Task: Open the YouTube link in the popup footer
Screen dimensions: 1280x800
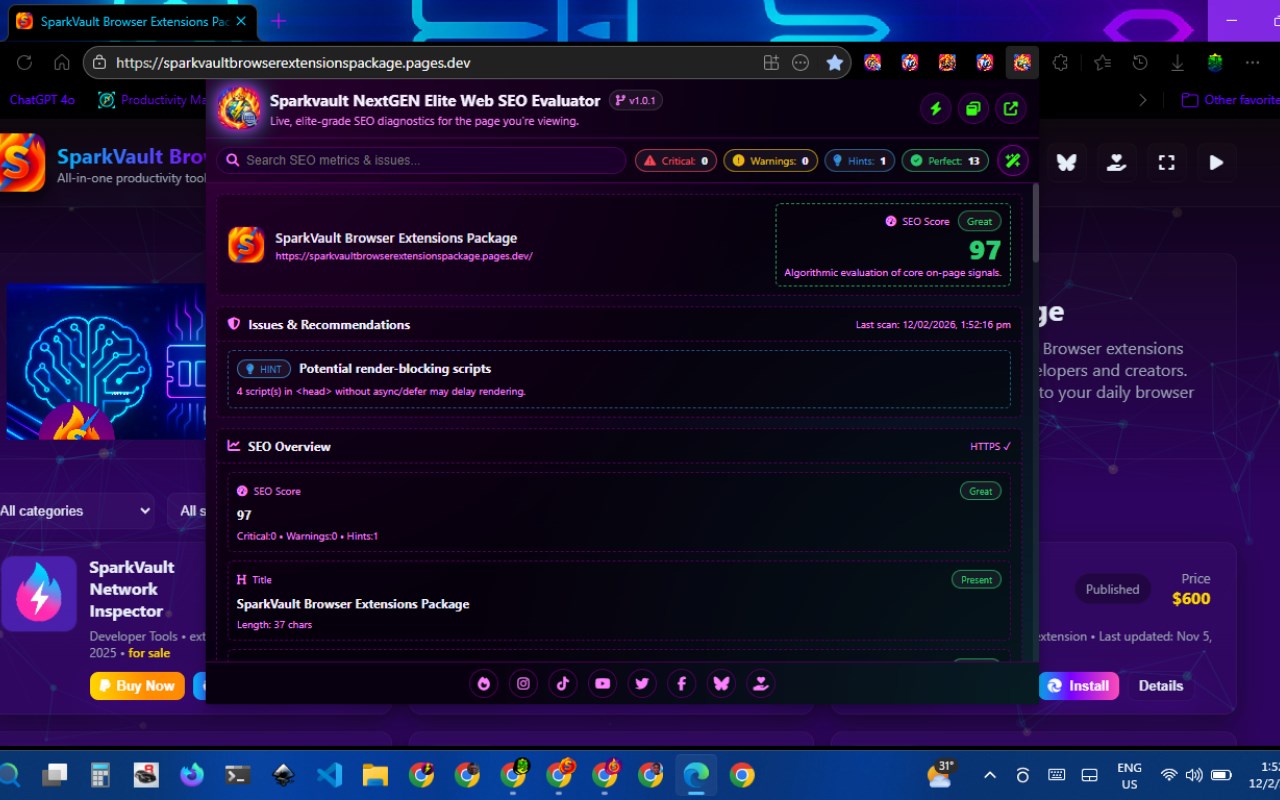Action: pyautogui.click(x=602, y=683)
